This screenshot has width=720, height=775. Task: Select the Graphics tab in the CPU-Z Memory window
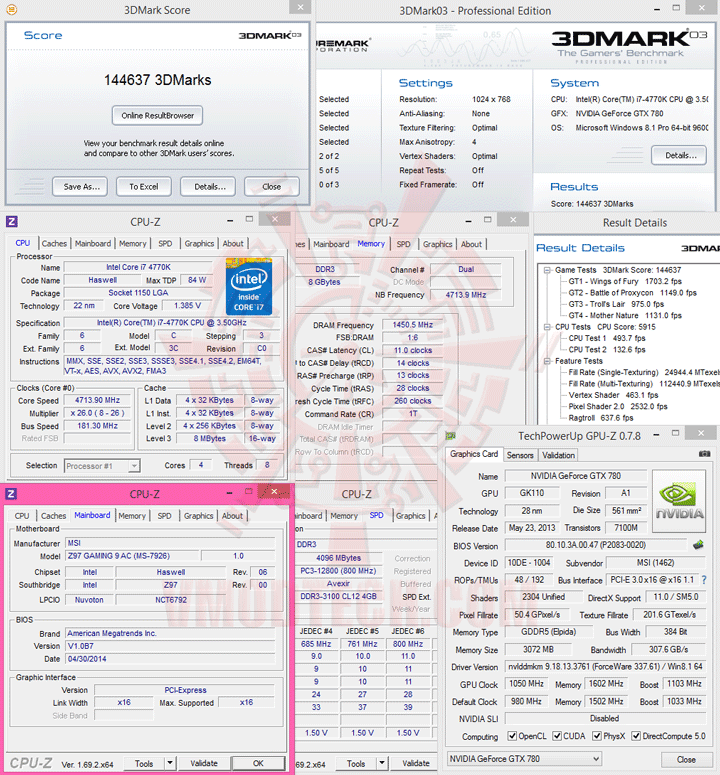click(437, 244)
